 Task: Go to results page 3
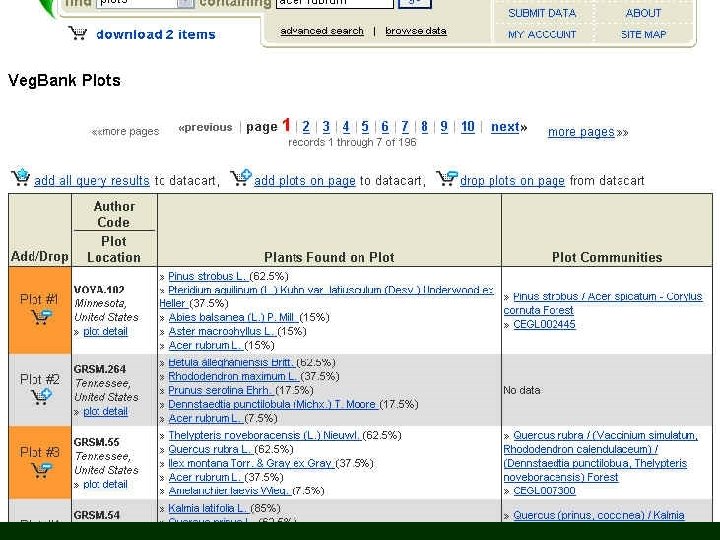326,127
